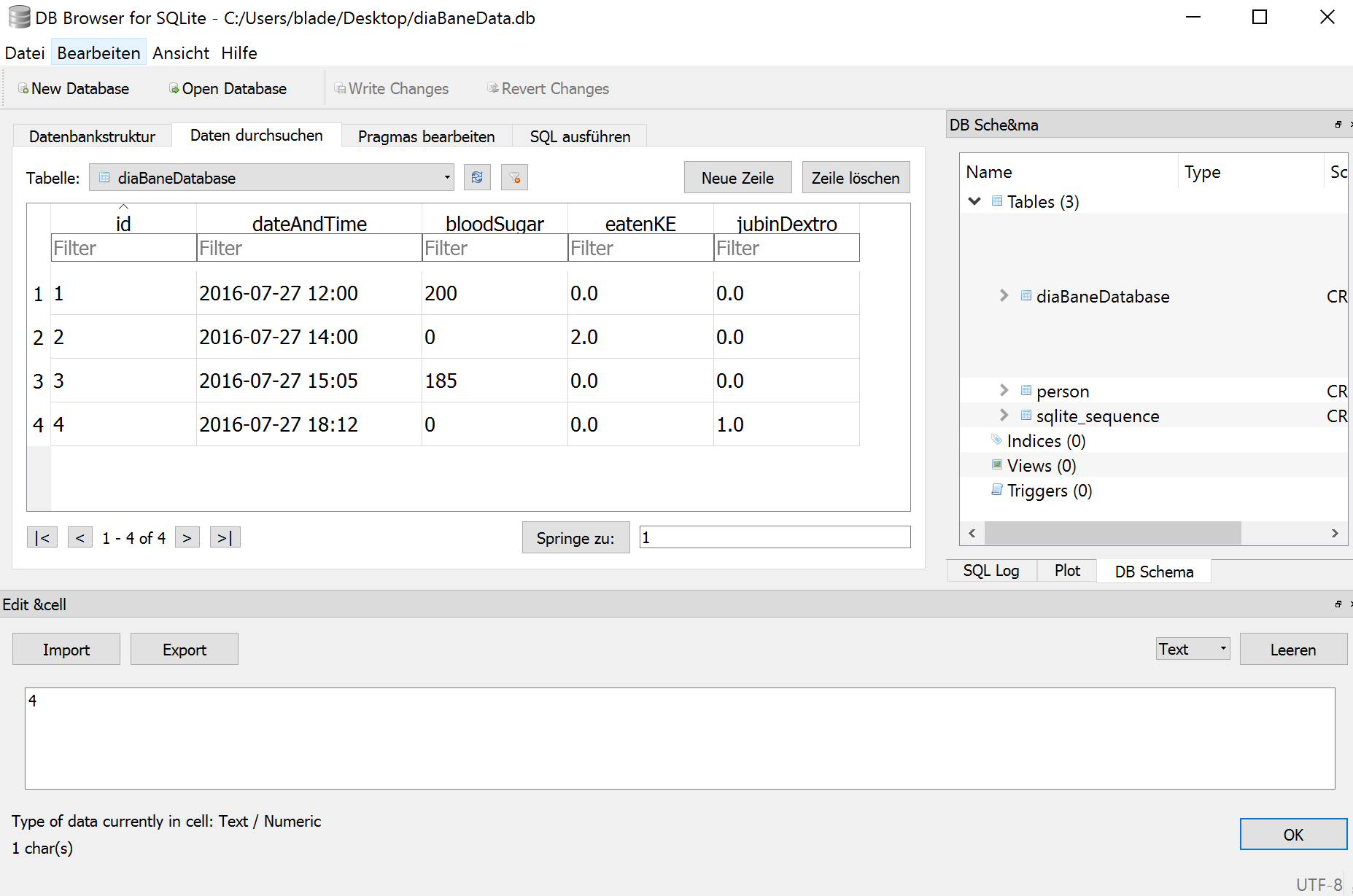
Task: Switch to Pragmas bearbeiten tab
Action: tap(427, 136)
